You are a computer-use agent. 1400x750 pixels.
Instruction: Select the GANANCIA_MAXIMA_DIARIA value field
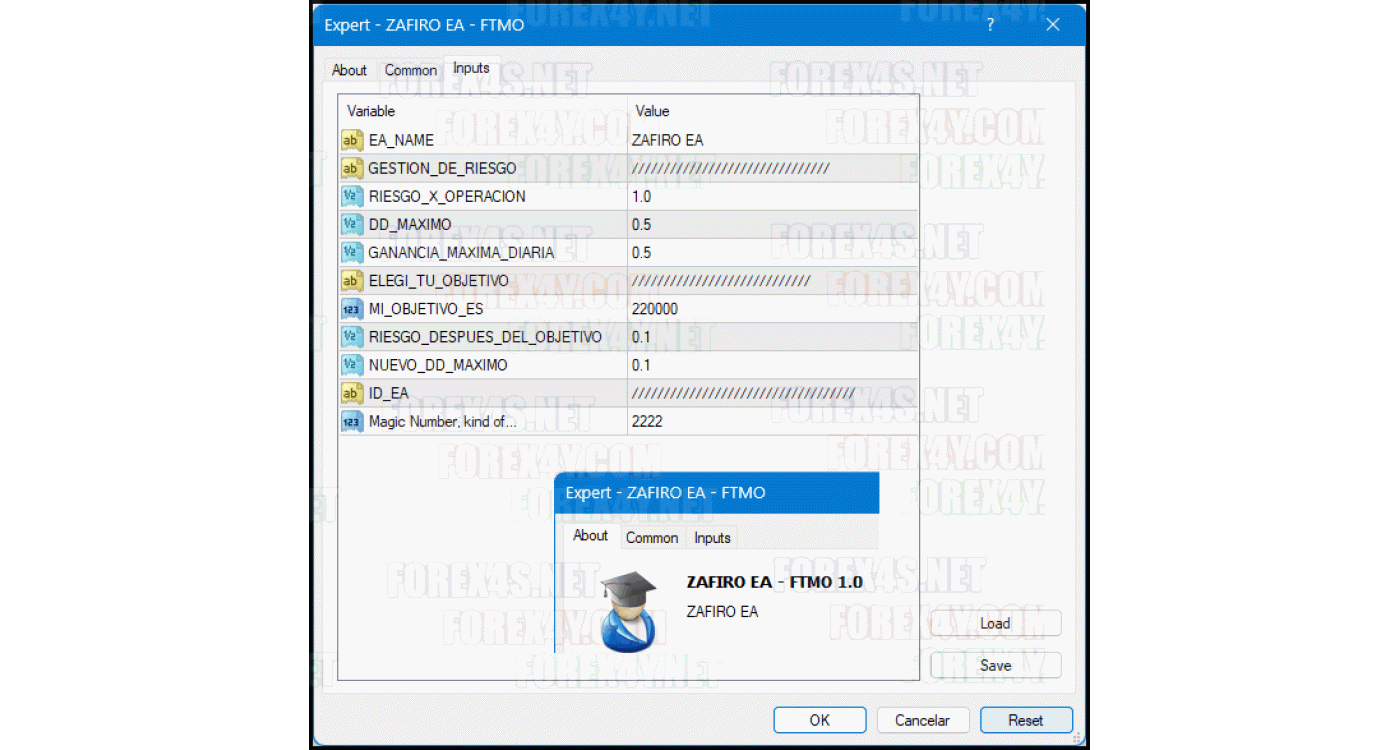pos(770,253)
